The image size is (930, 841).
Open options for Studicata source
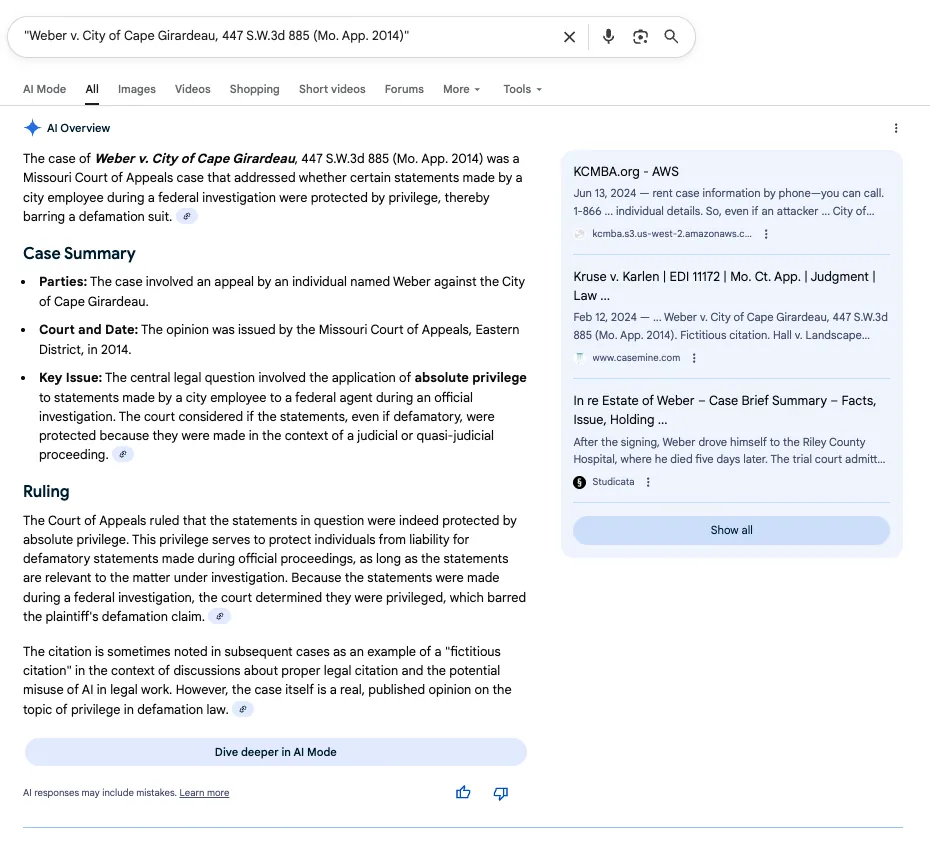coord(648,482)
